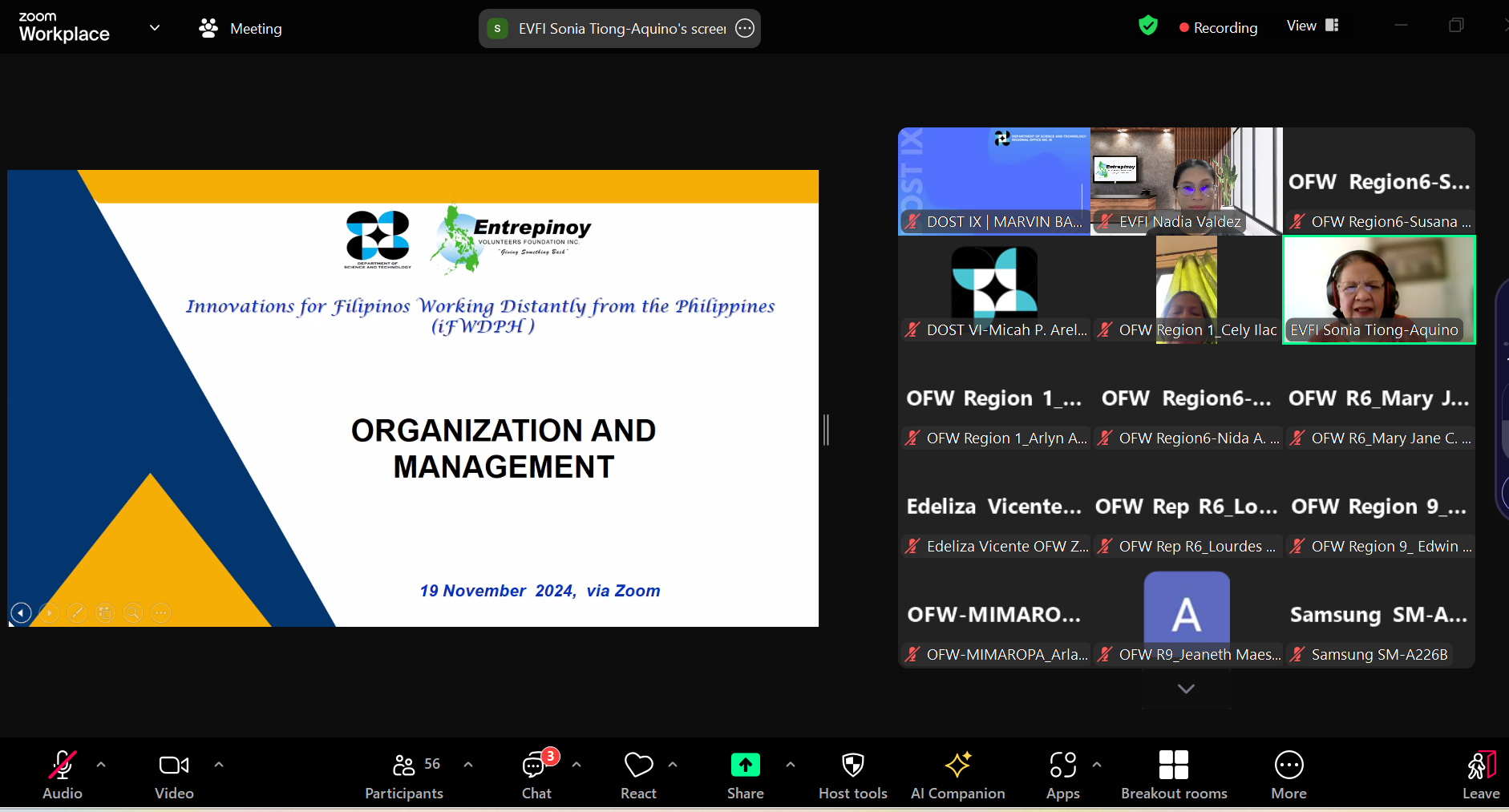The width and height of the screenshot is (1509, 812).
Task: Expand video options arrow next to Video
Action: click(219, 765)
